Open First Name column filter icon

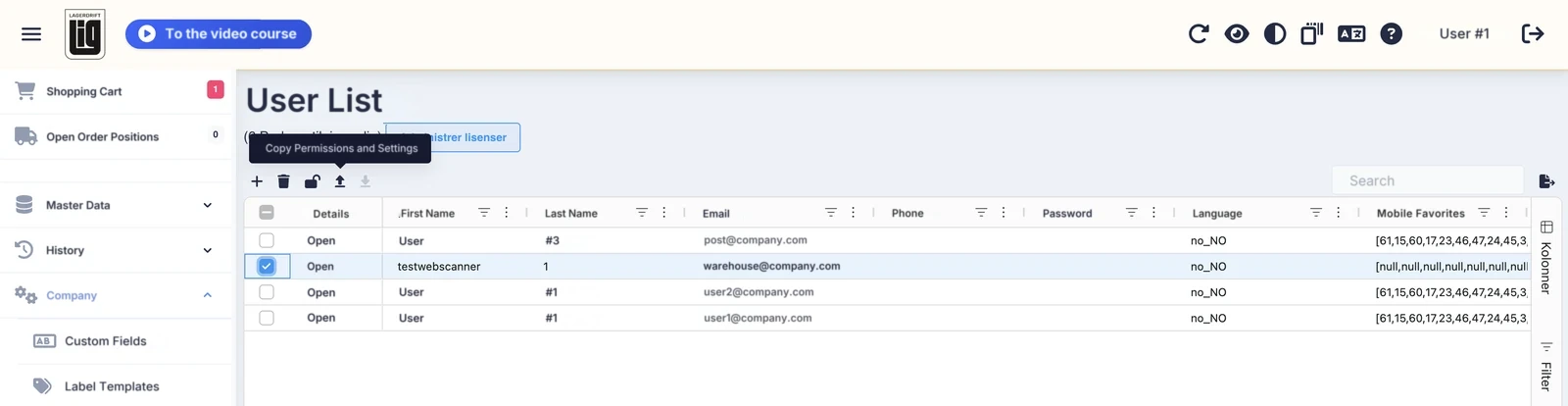pyautogui.click(x=484, y=213)
